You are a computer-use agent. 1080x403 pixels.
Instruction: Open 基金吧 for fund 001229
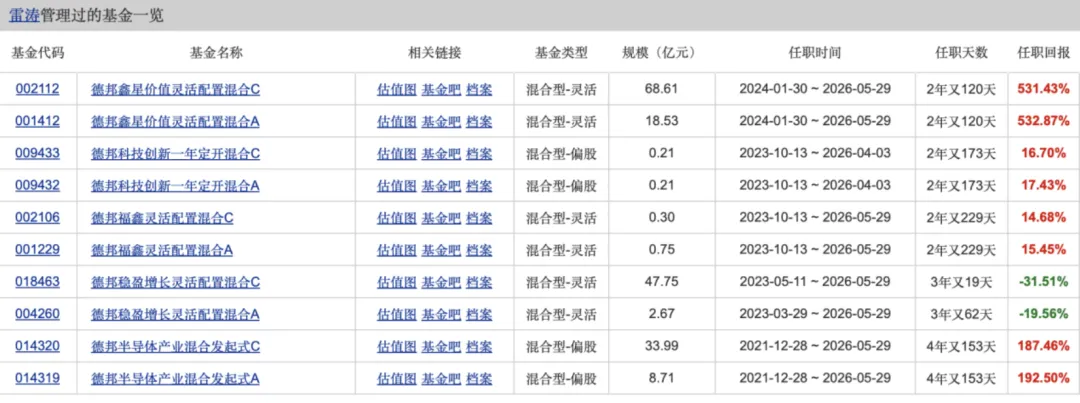441,249
